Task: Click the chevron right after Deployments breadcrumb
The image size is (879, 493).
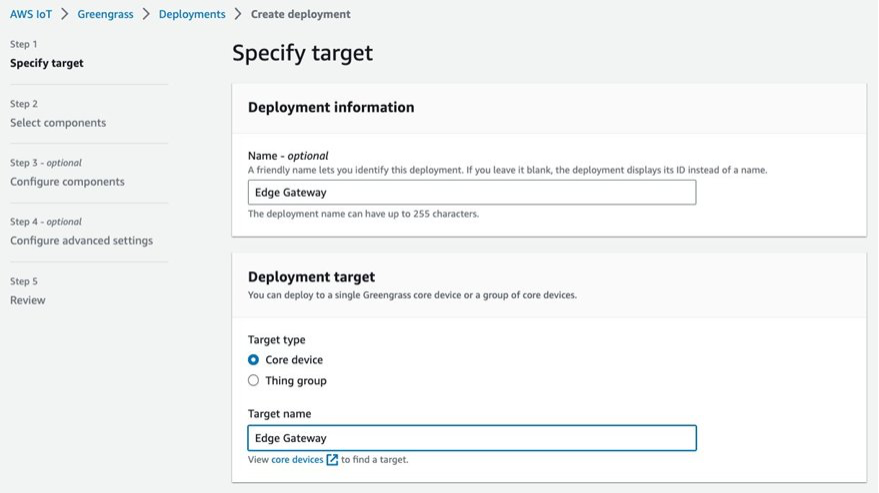Action: [237, 14]
